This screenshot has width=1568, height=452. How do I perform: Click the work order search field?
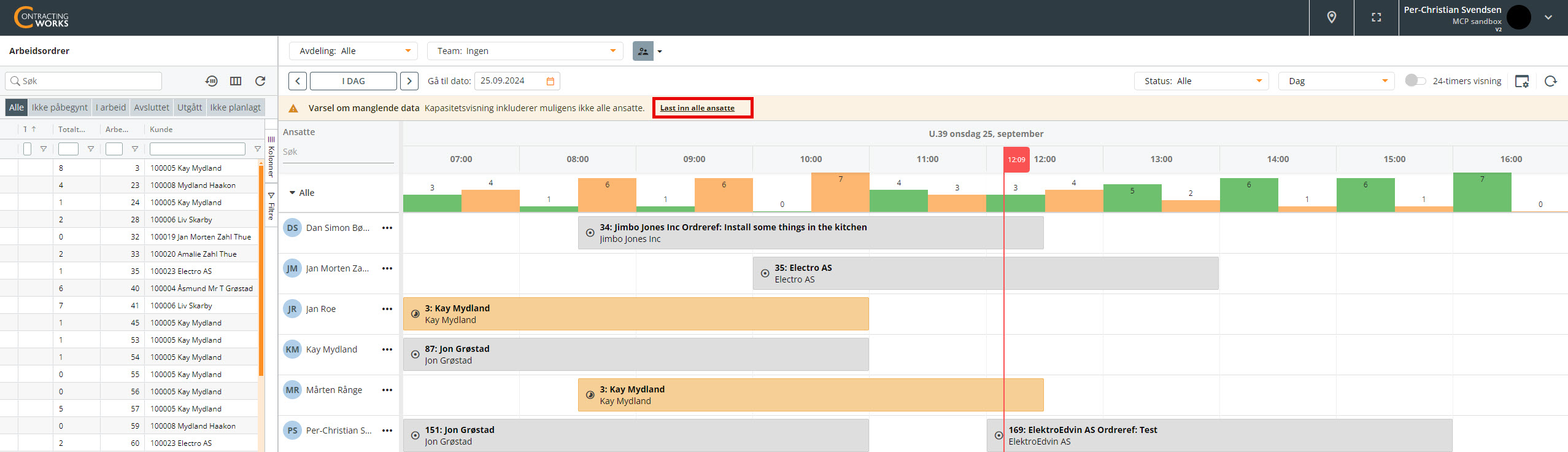84,81
